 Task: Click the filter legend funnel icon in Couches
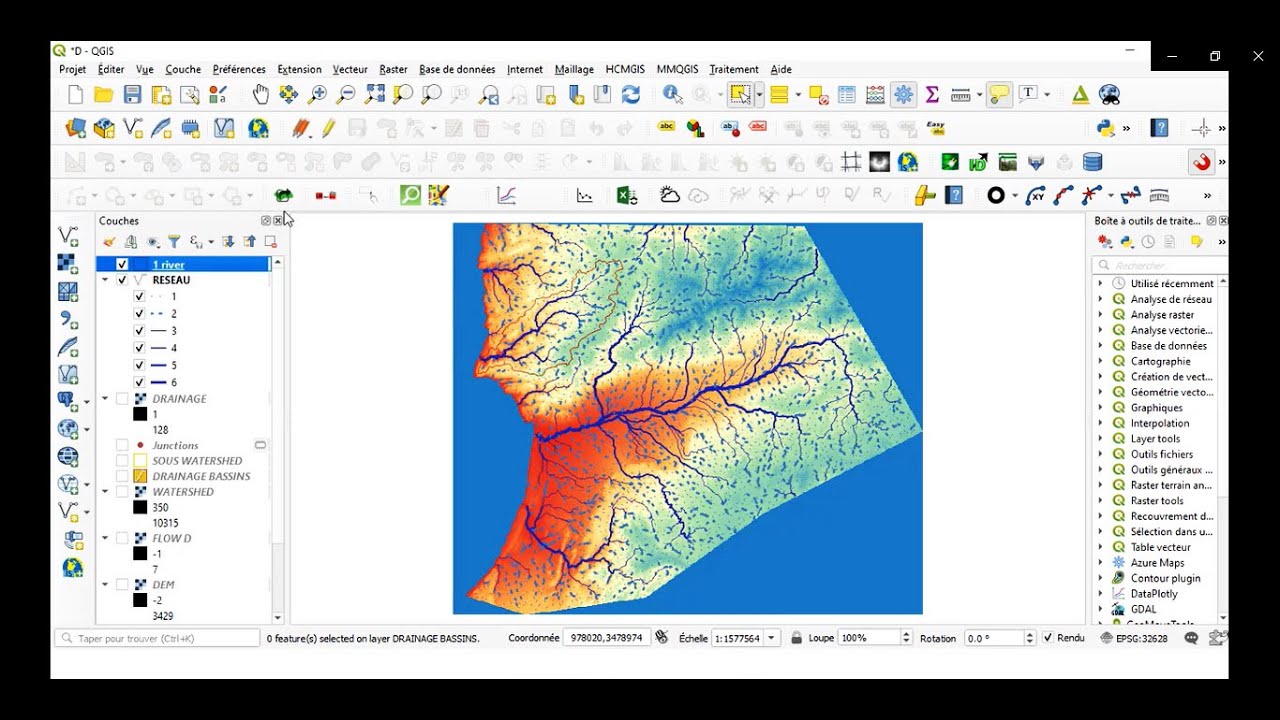point(174,242)
